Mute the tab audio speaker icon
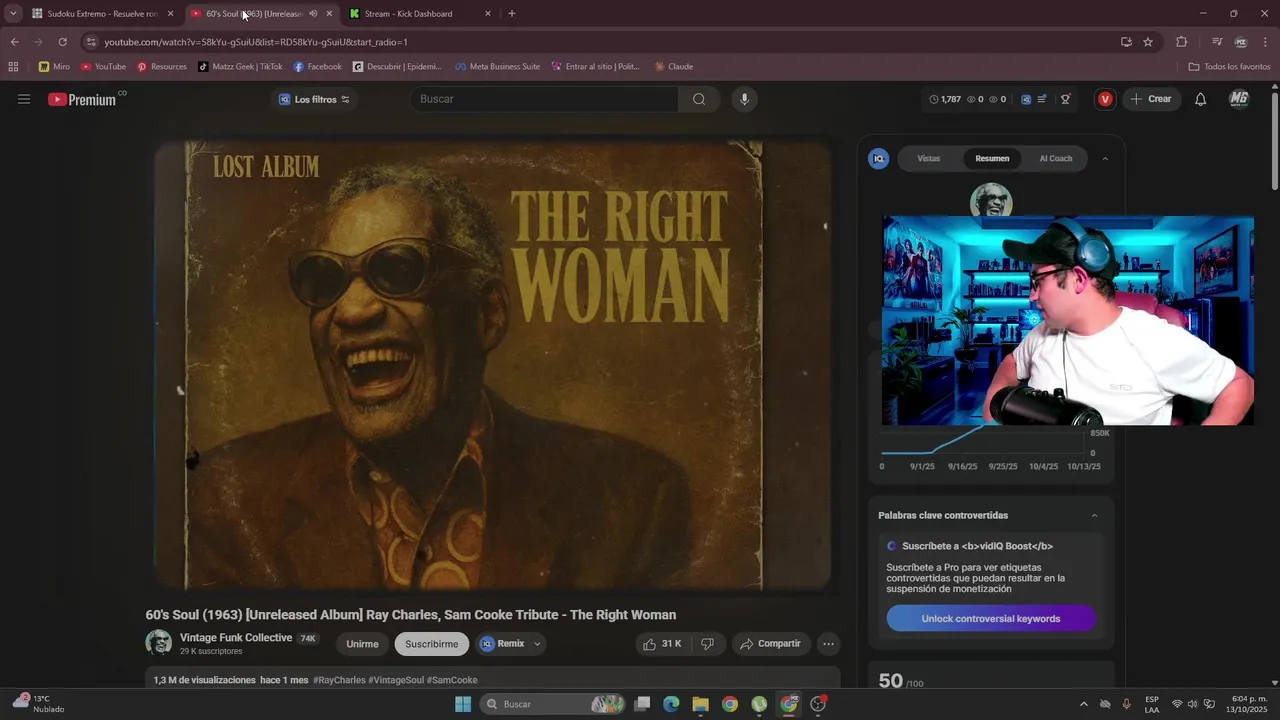This screenshot has height=720, width=1280. pyautogui.click(x=313, y=14)
